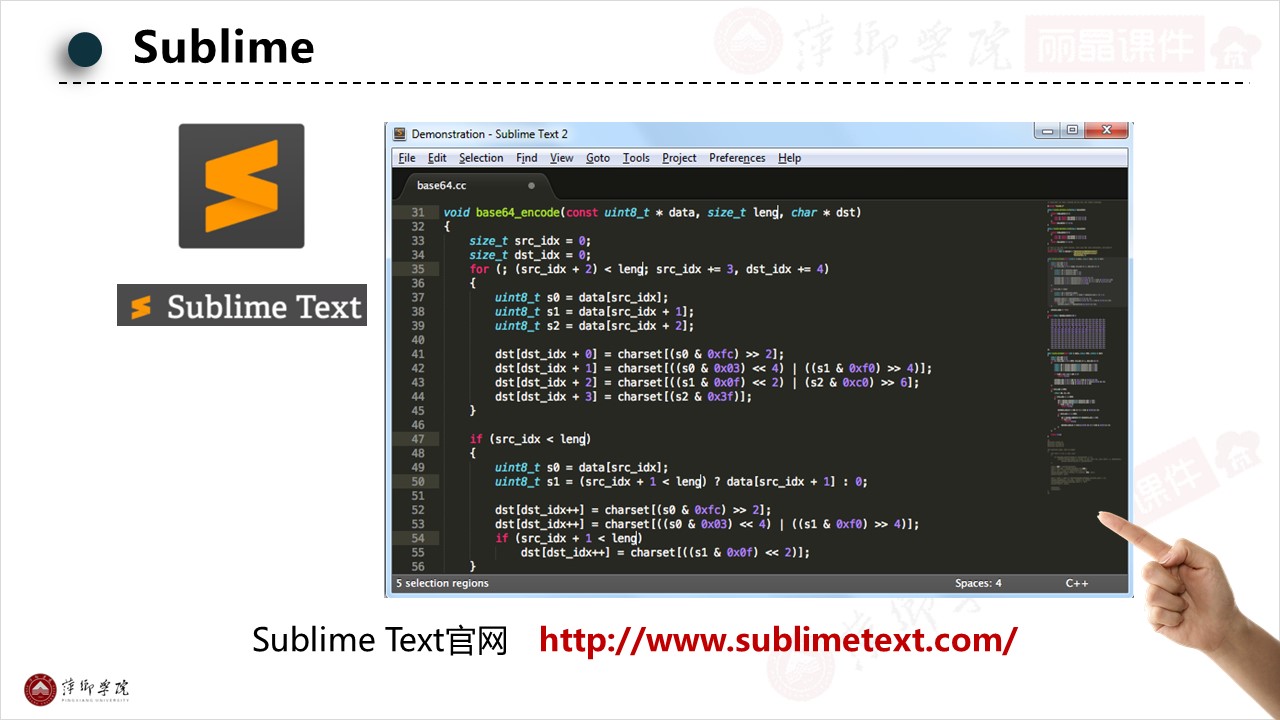Click line number 50 in the gutter
Viewport: 1280px width, 720px height.
417,481
